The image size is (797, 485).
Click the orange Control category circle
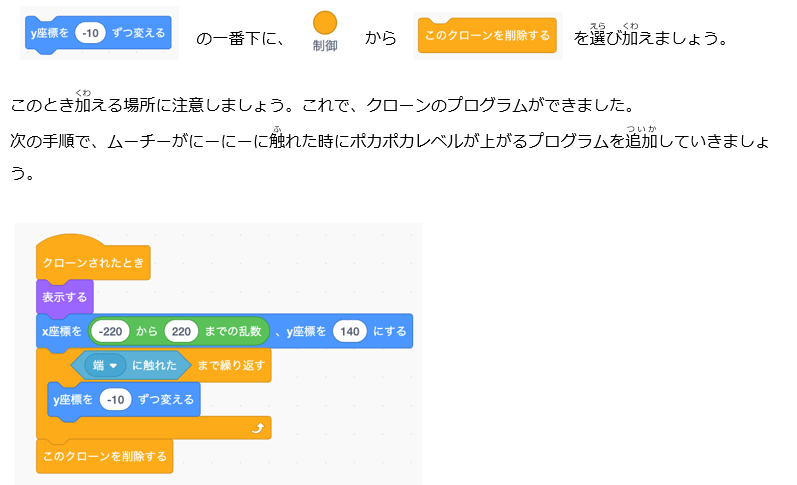coord(325,23)
